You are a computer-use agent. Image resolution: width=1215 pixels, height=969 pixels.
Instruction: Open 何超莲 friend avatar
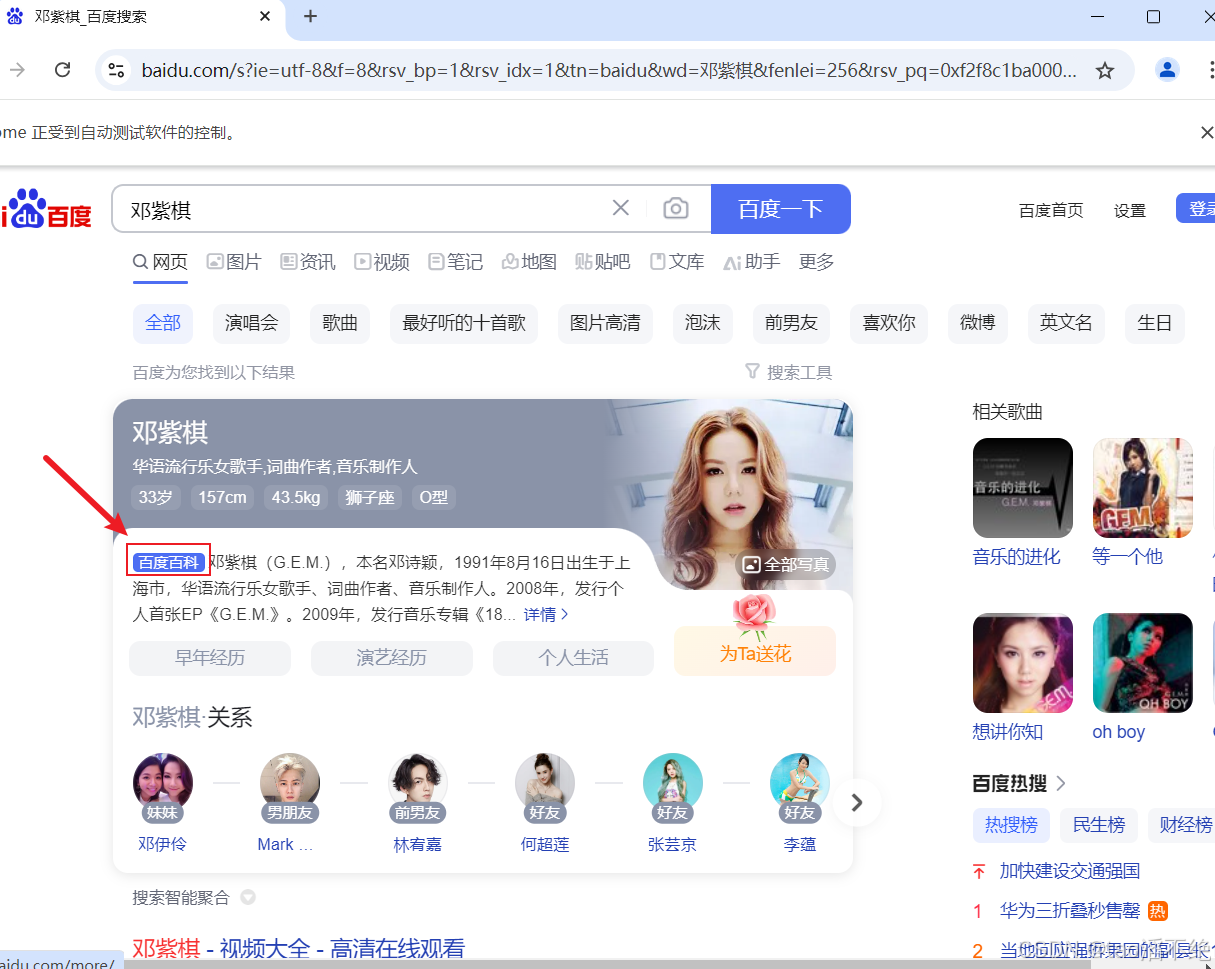[545, 783]
